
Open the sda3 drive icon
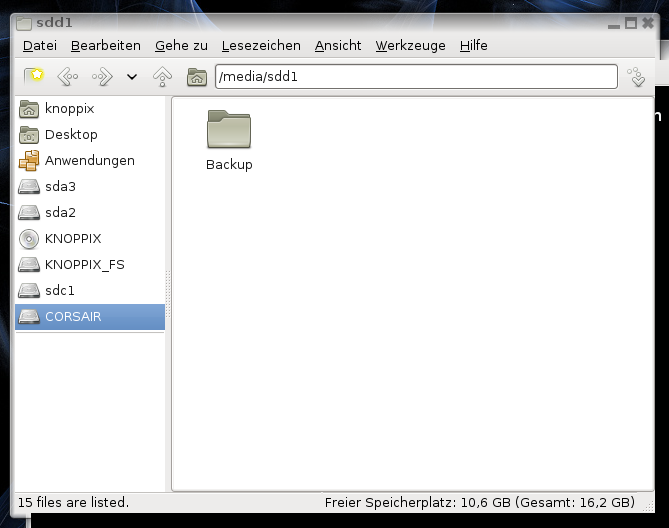point(29,187)
